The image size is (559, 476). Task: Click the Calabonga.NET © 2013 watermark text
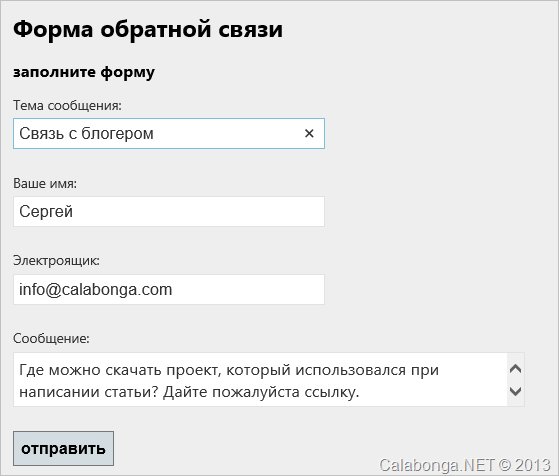(465, 465)
